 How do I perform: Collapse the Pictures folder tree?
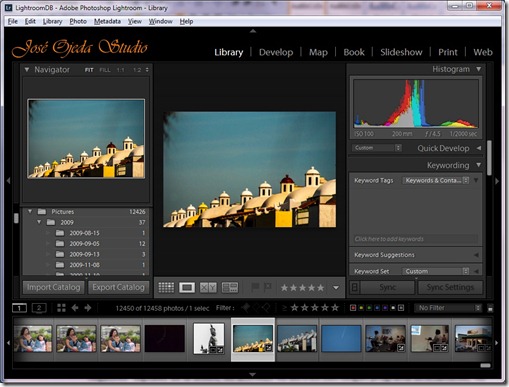(x=30, y=211)
